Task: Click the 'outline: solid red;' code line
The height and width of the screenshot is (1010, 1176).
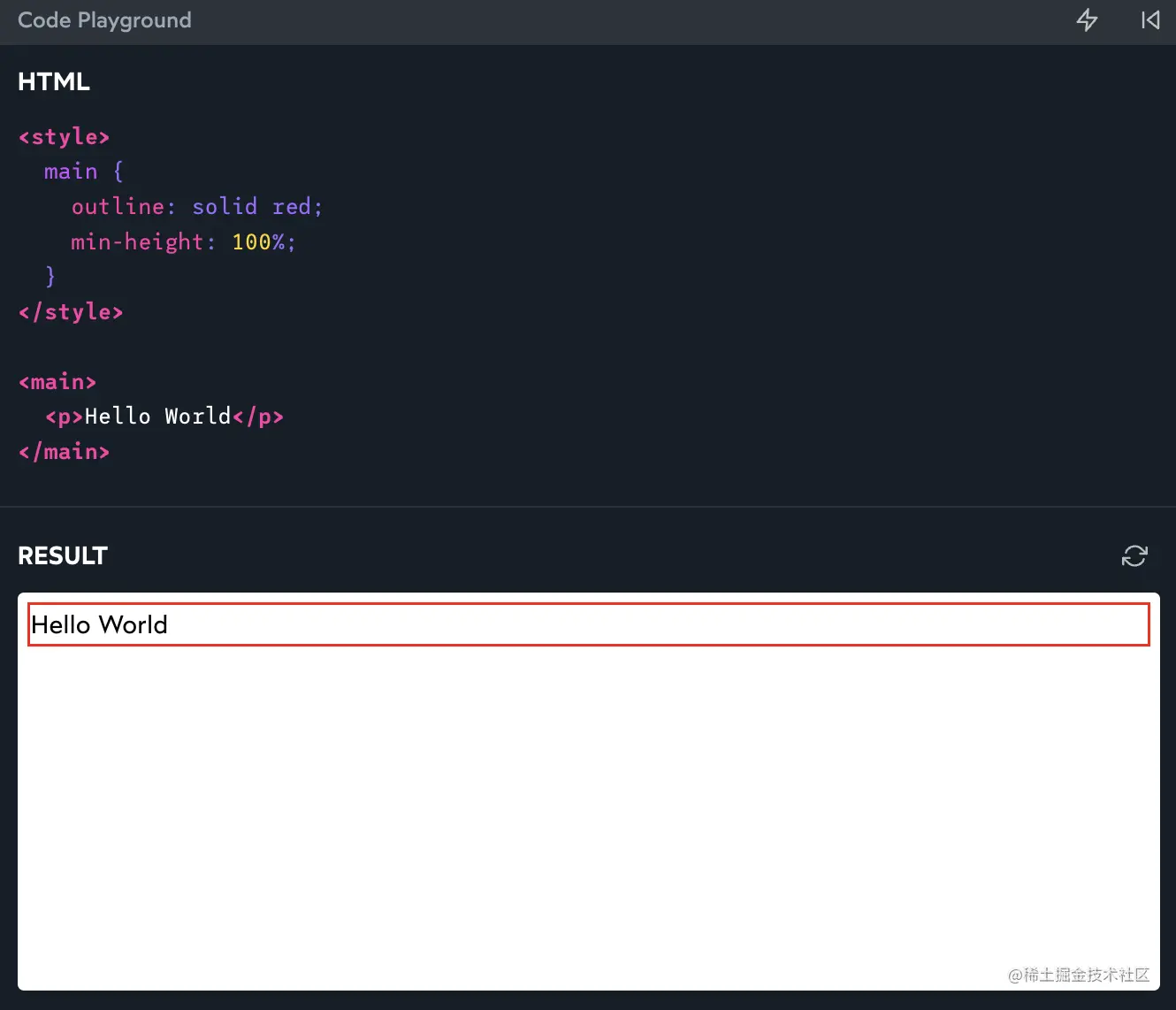Action: [x=197, y=207]
